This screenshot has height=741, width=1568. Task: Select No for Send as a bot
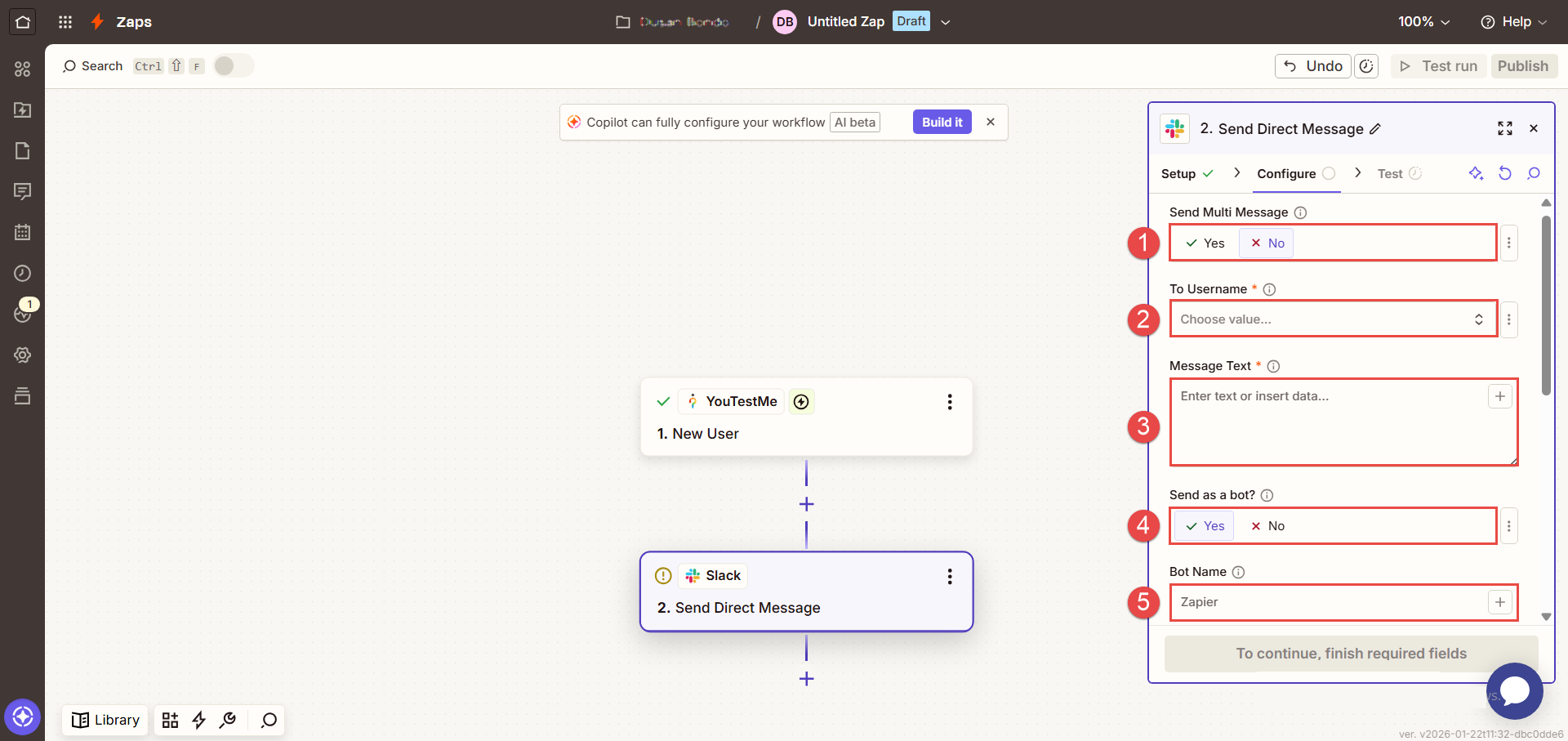(x=1267, y=526)
